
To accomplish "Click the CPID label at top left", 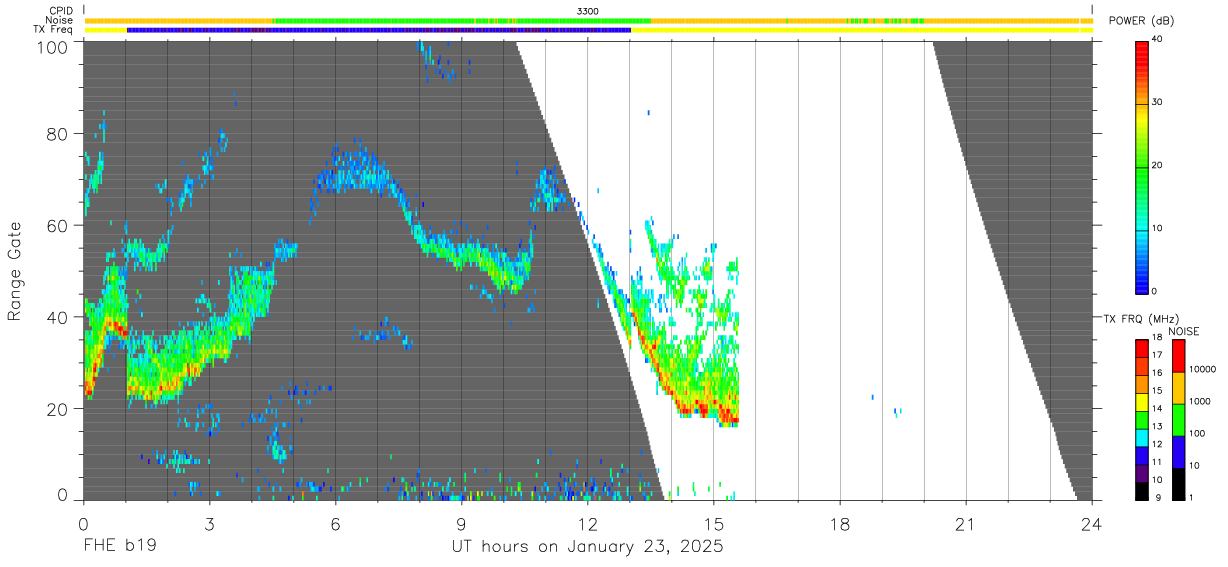I will (x=60, y=11).
